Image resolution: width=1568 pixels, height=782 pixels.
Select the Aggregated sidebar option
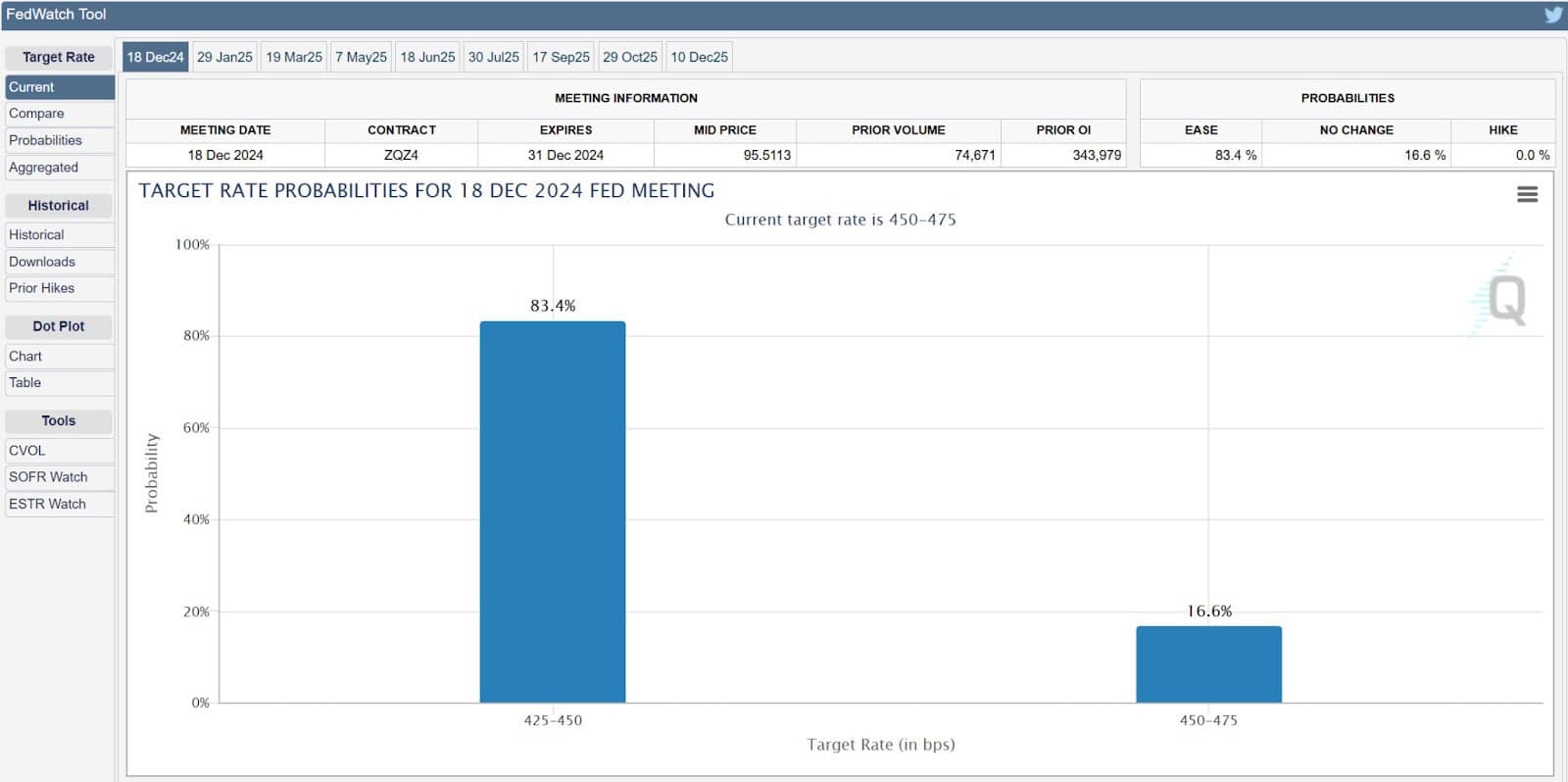(x=44, y=168)
